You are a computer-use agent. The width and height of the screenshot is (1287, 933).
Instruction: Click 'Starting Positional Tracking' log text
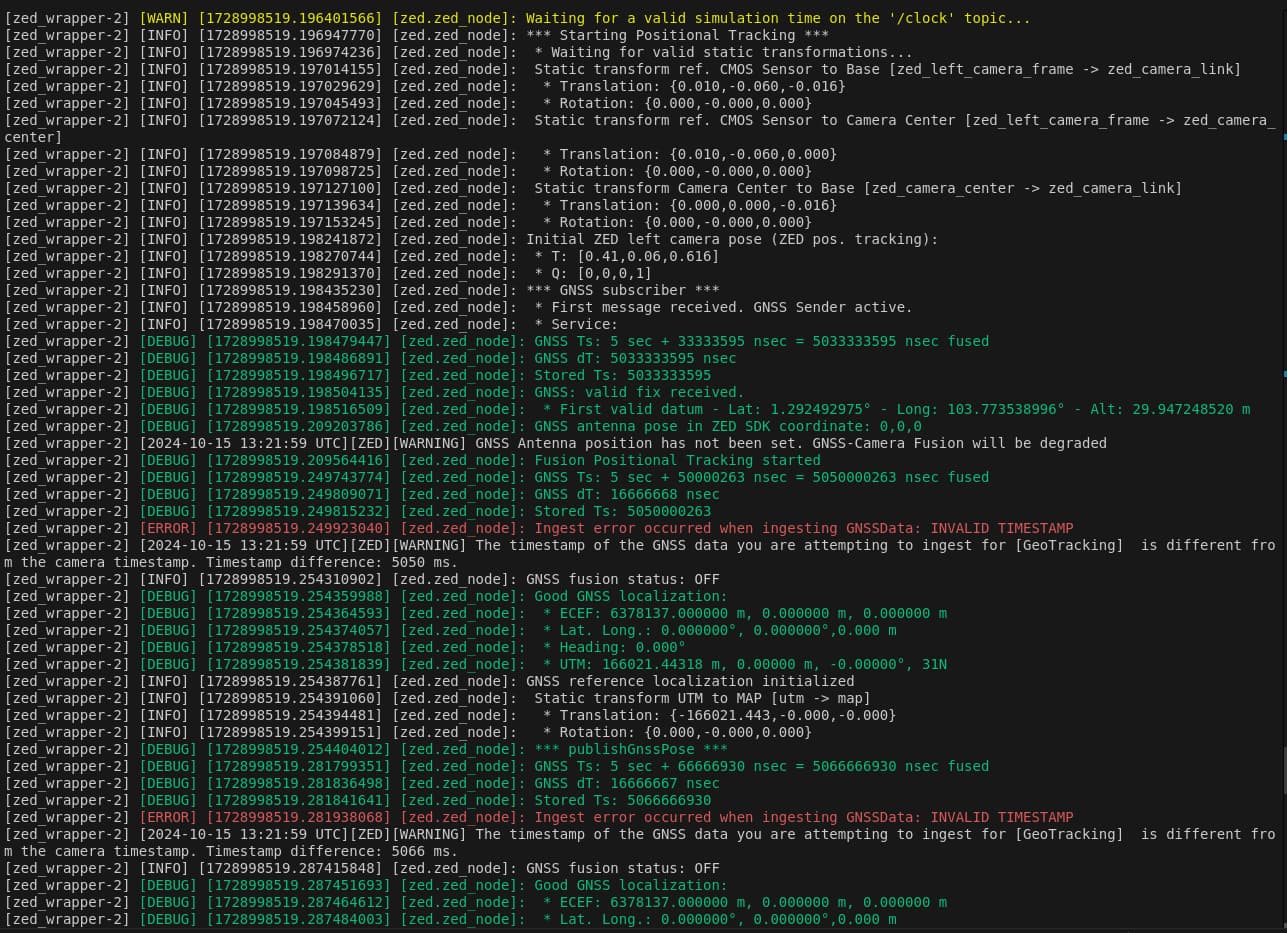[x=676, y=36]
